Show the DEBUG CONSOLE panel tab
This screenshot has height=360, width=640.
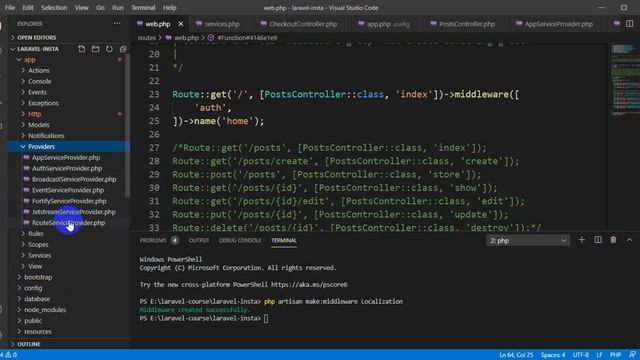[x=240, y=240]
